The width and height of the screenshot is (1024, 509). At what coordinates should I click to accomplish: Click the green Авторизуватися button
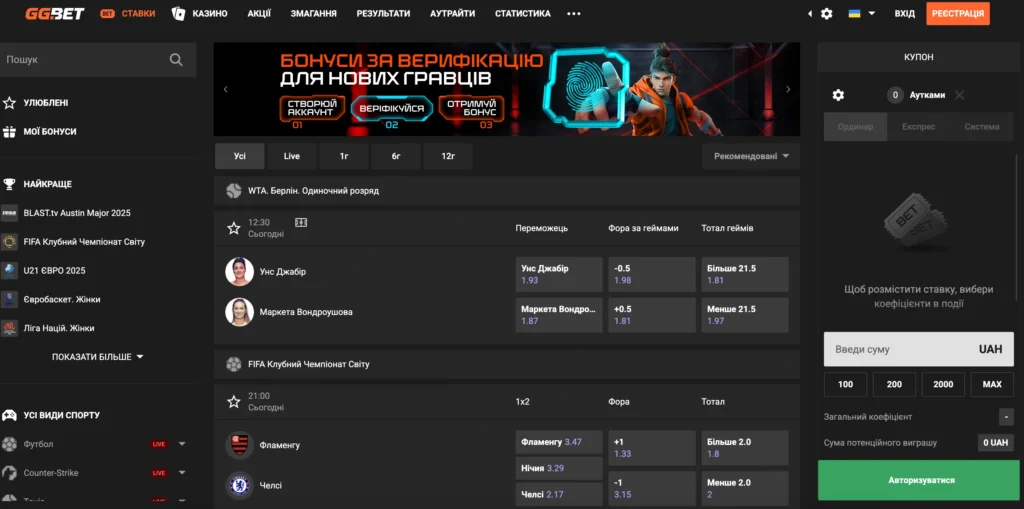(921, 480)
